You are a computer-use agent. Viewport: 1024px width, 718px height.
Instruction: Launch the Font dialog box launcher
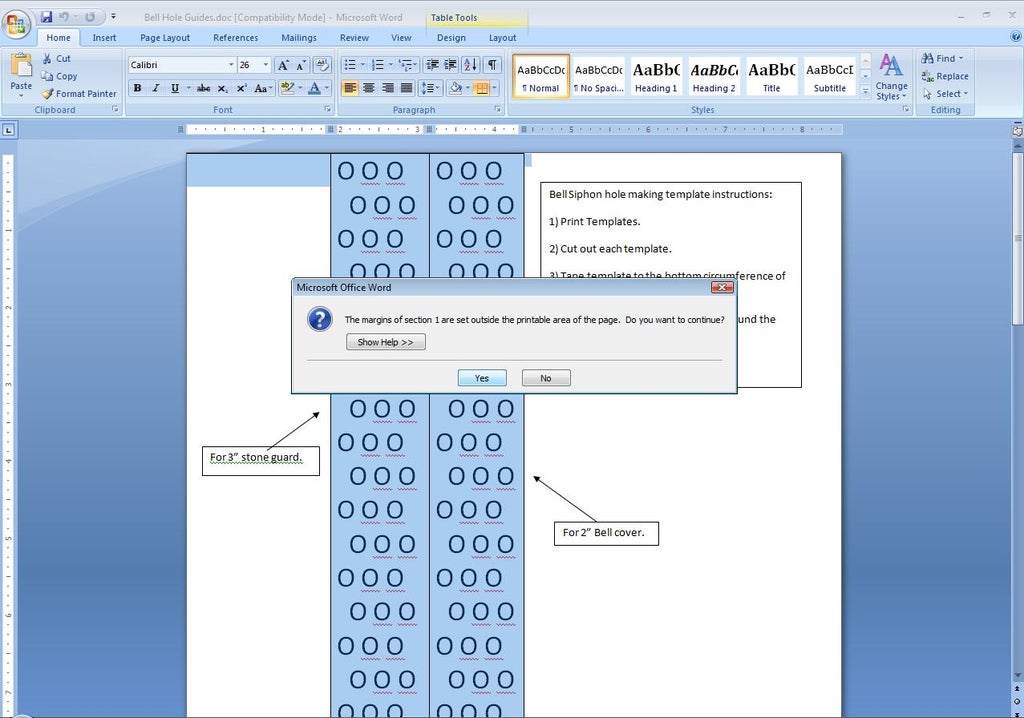pos(327,110)
